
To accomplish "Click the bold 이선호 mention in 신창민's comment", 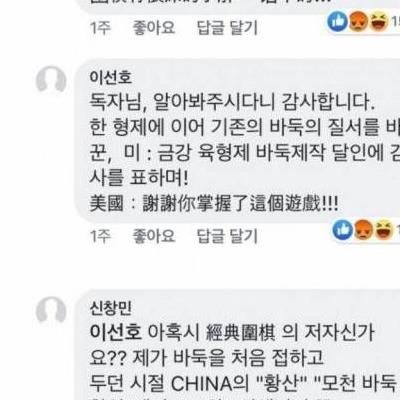I will [116, 332].
